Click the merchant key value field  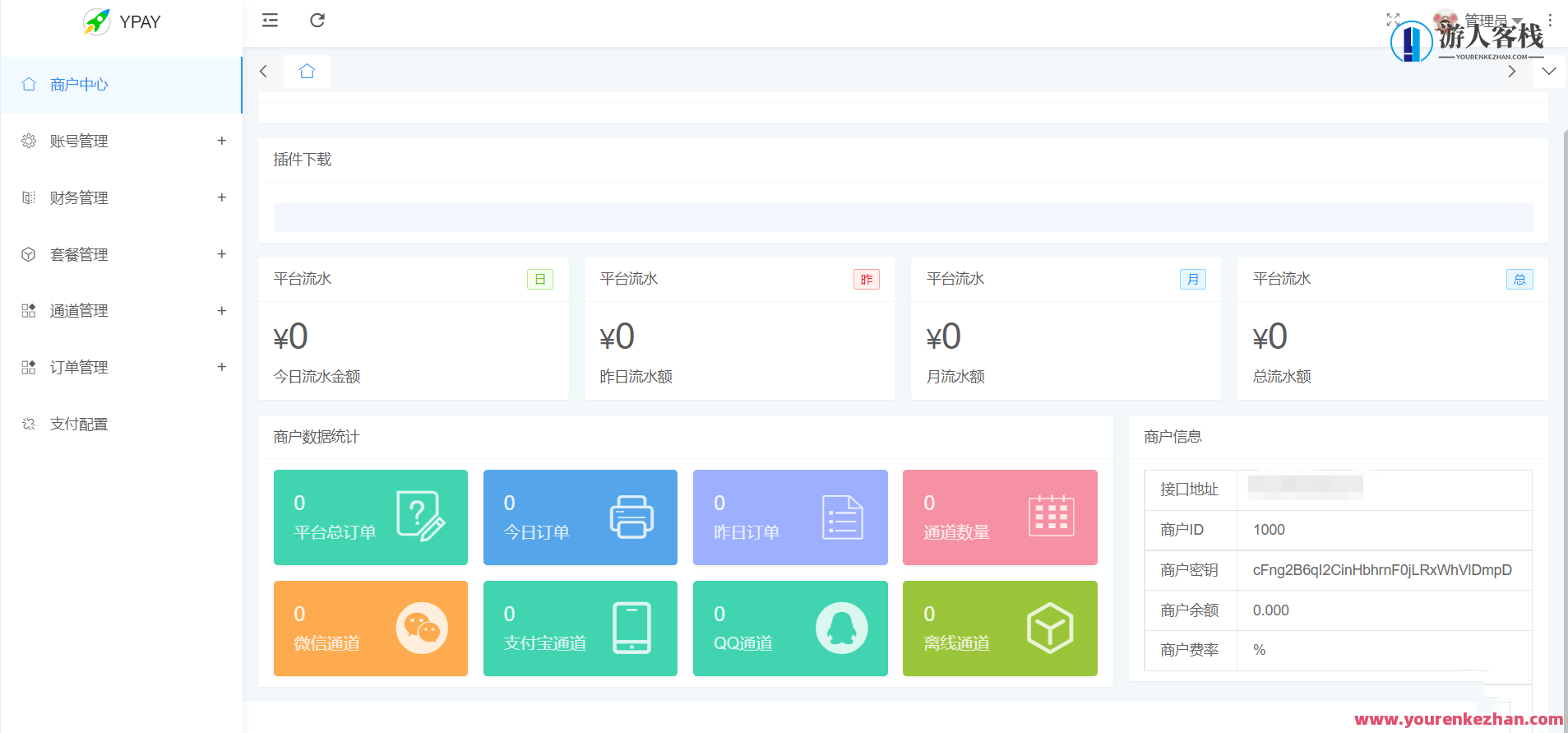(1381, 570)
